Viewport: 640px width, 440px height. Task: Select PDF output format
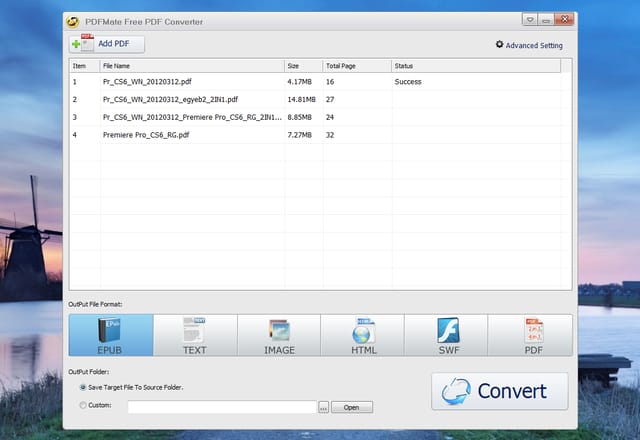tap(530, 335)
